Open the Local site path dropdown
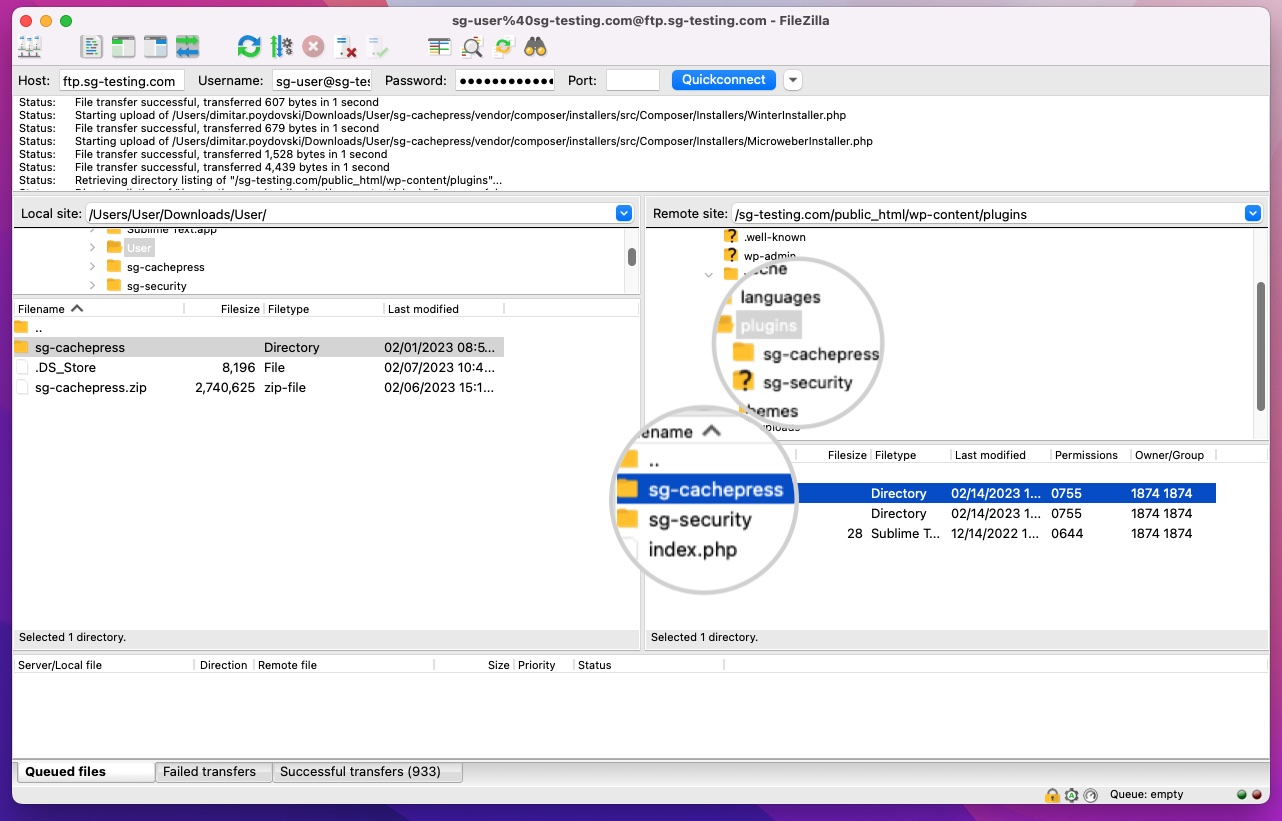The width and height of the screenshot is (1282, 821). 624,214
